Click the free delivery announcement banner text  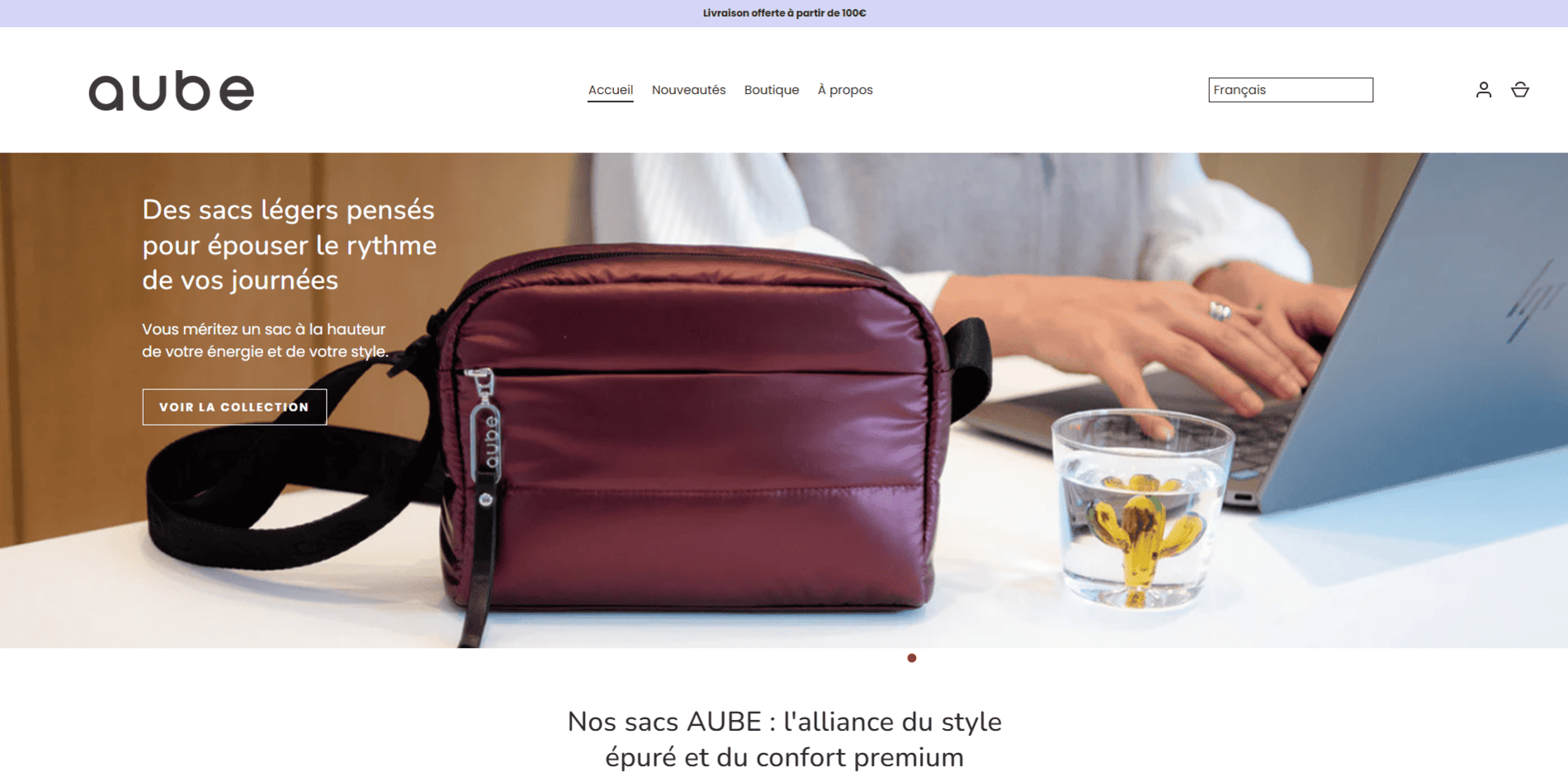784,13
